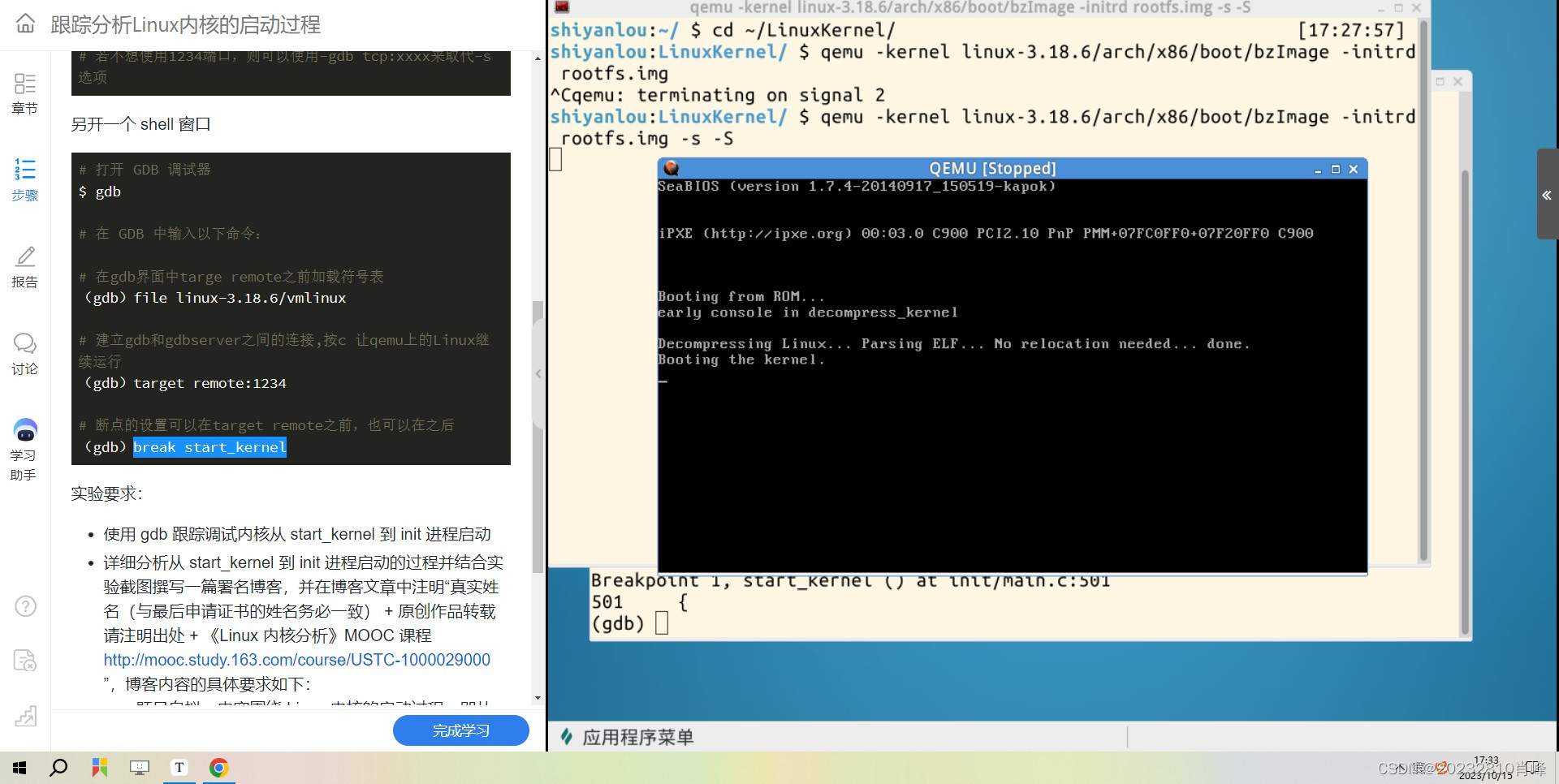Open the 章节 chapters panel in sidebar
The height and width of the screenshot is (784, 1559).
tap(24, 92)
